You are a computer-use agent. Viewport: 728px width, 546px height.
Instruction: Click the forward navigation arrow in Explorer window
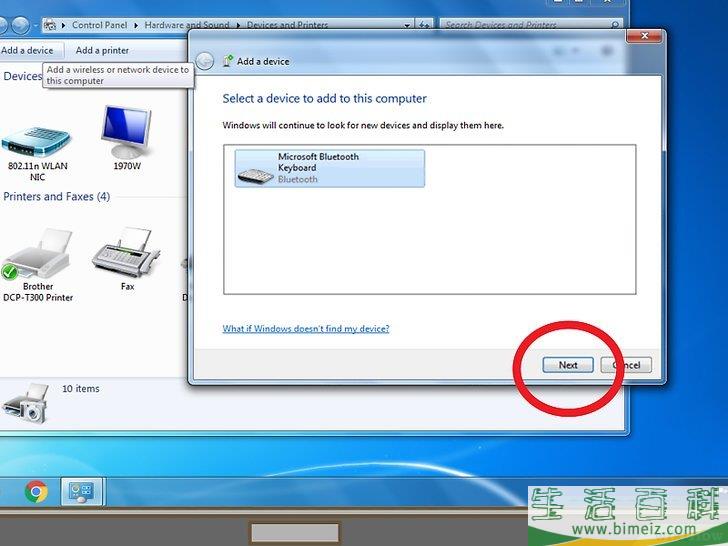click(20, 25)
